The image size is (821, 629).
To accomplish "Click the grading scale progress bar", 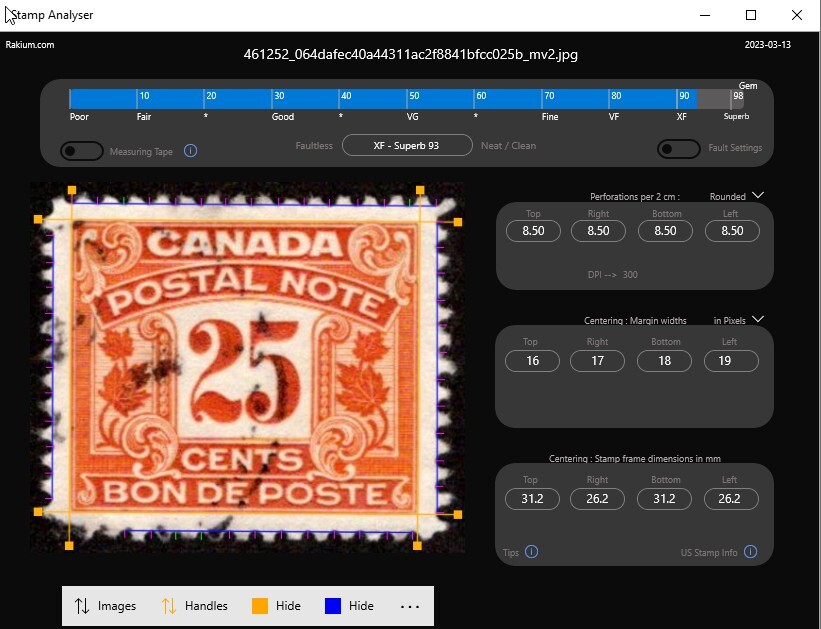I will [406, 99].
